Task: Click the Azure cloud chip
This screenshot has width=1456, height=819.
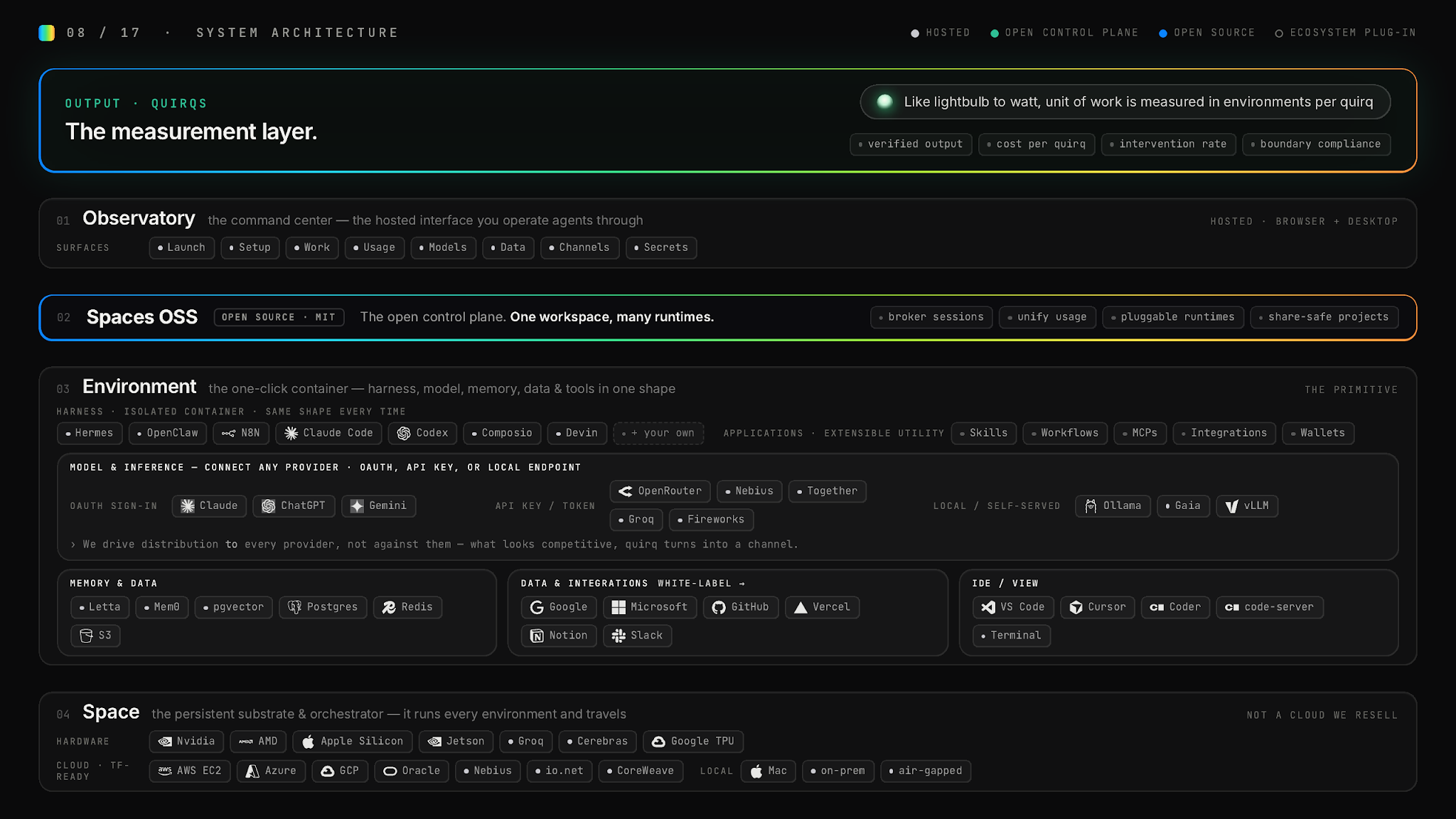Action: (x=272, y=771)
